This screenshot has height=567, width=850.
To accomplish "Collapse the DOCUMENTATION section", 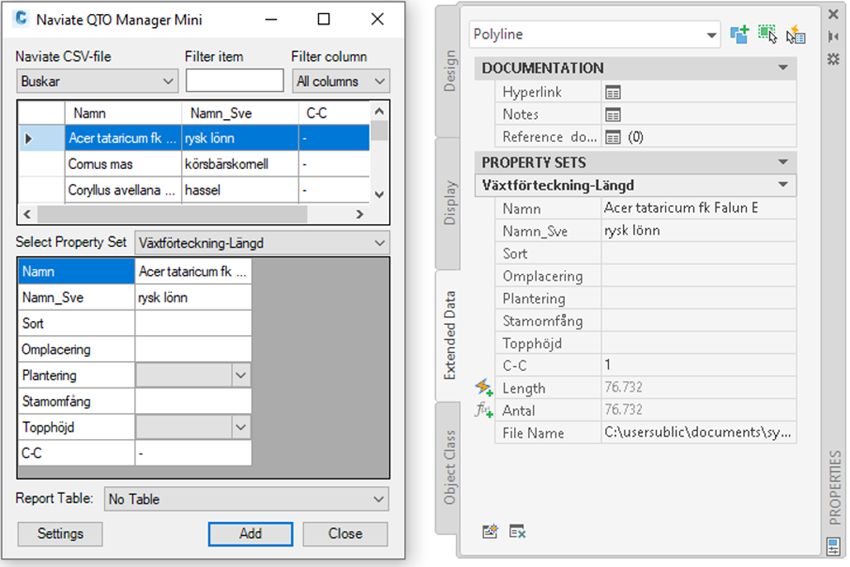I will (x=783, y=68).
